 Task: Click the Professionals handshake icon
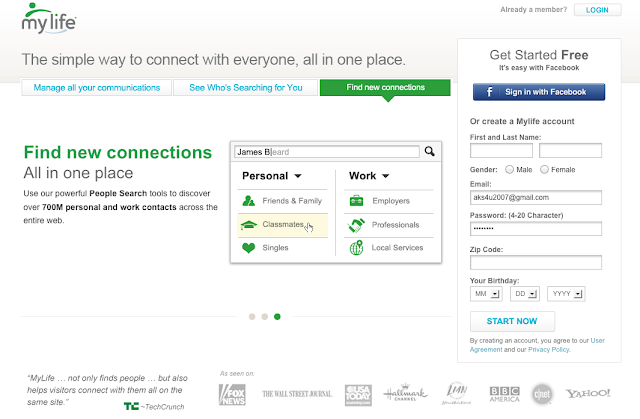click(x=356, y=225)
